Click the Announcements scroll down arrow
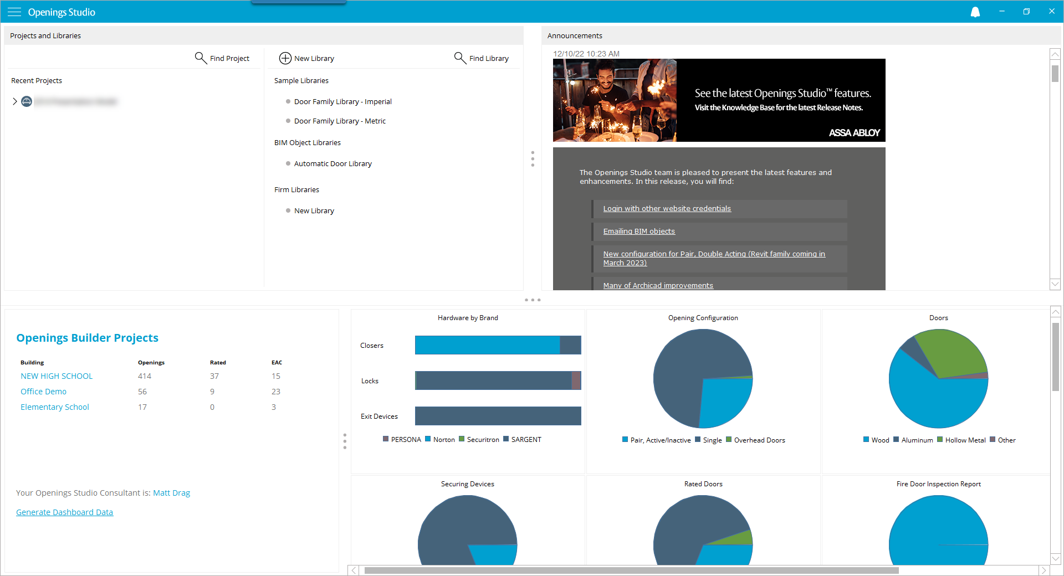 click(1054, 284)
